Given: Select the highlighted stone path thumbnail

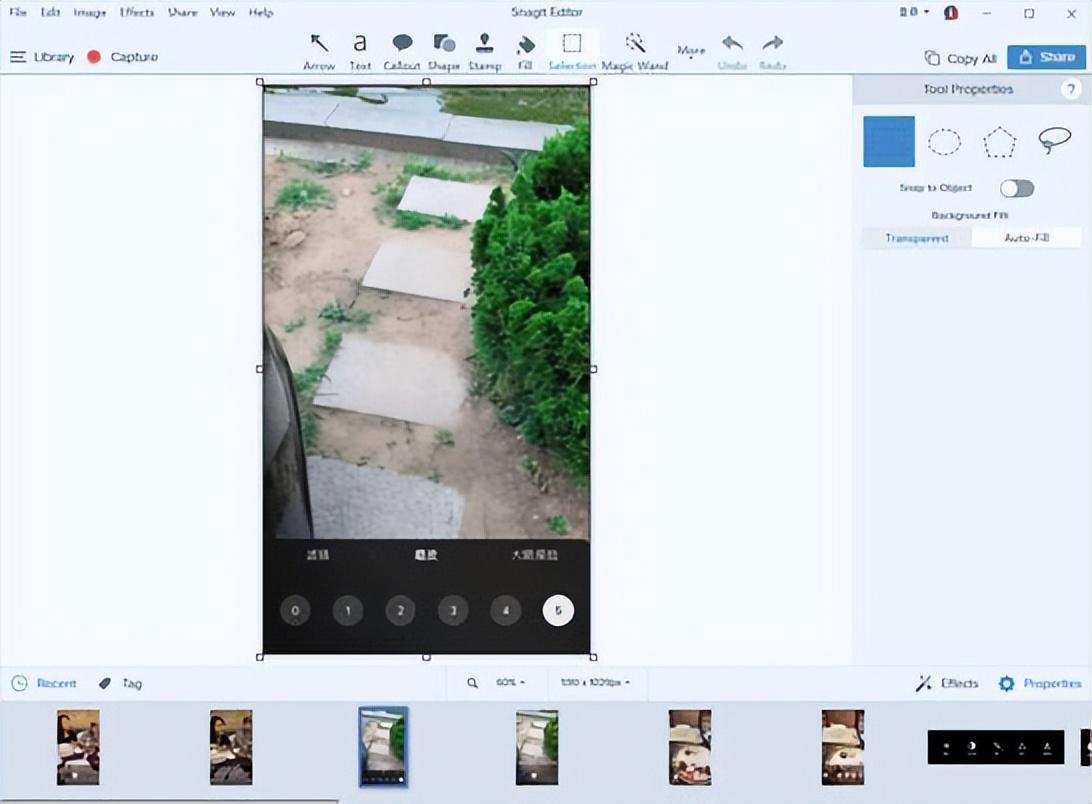Looking at the screenshot, I should coord(383,747).
